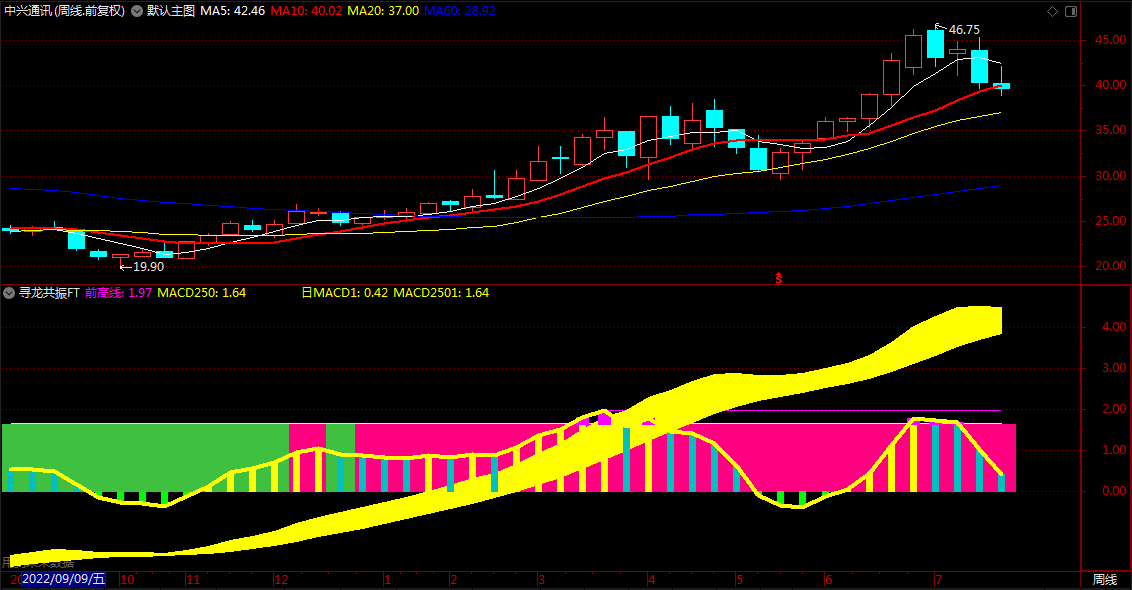Click the 45.00 price axis label
1132x590 pixels.
click(1110, 40)
